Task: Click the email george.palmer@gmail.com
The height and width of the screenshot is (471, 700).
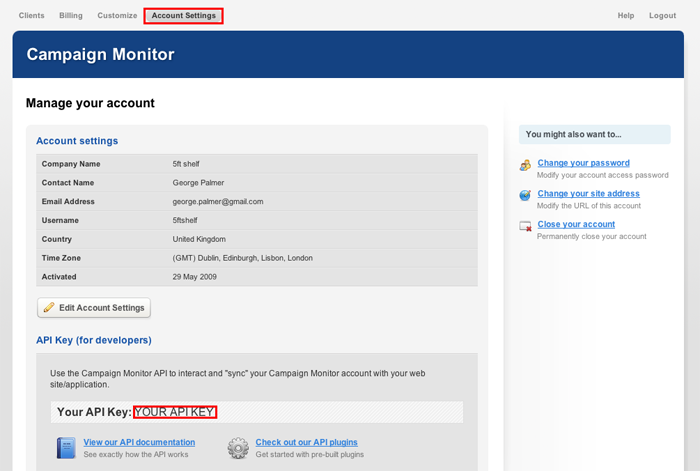Action: (x=218, y=201)
